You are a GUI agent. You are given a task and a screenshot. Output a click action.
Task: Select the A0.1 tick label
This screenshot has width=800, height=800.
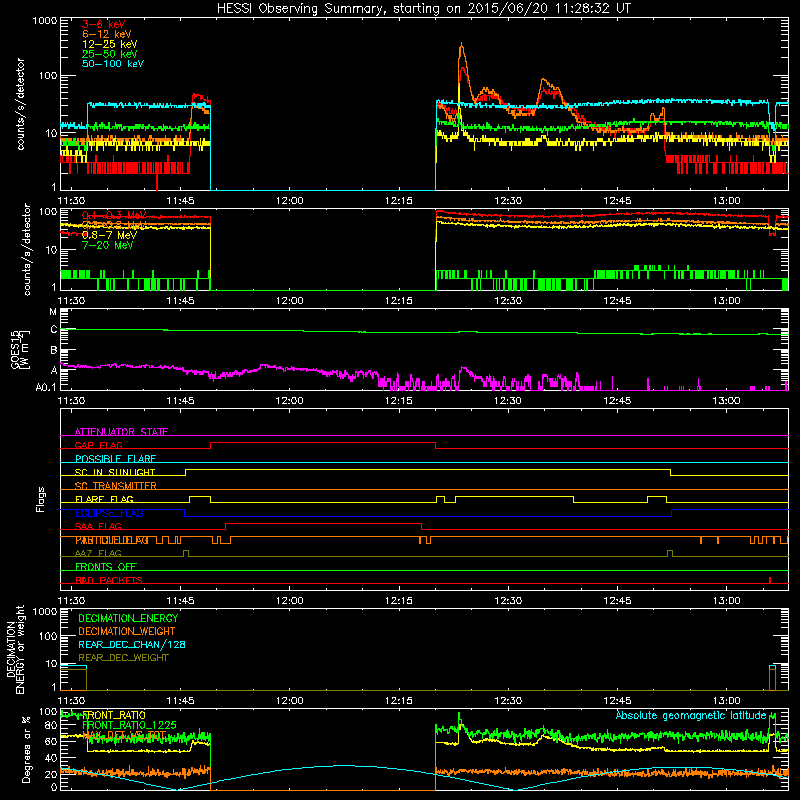46,388
